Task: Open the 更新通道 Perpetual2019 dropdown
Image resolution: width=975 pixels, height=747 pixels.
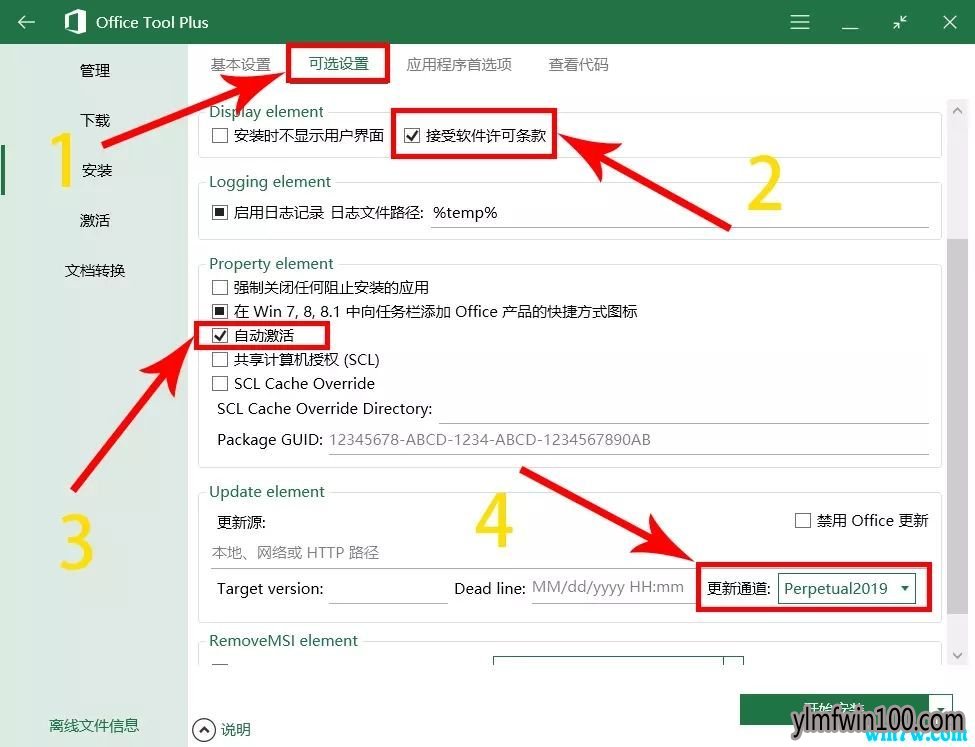Action: (x=847, y=588)
